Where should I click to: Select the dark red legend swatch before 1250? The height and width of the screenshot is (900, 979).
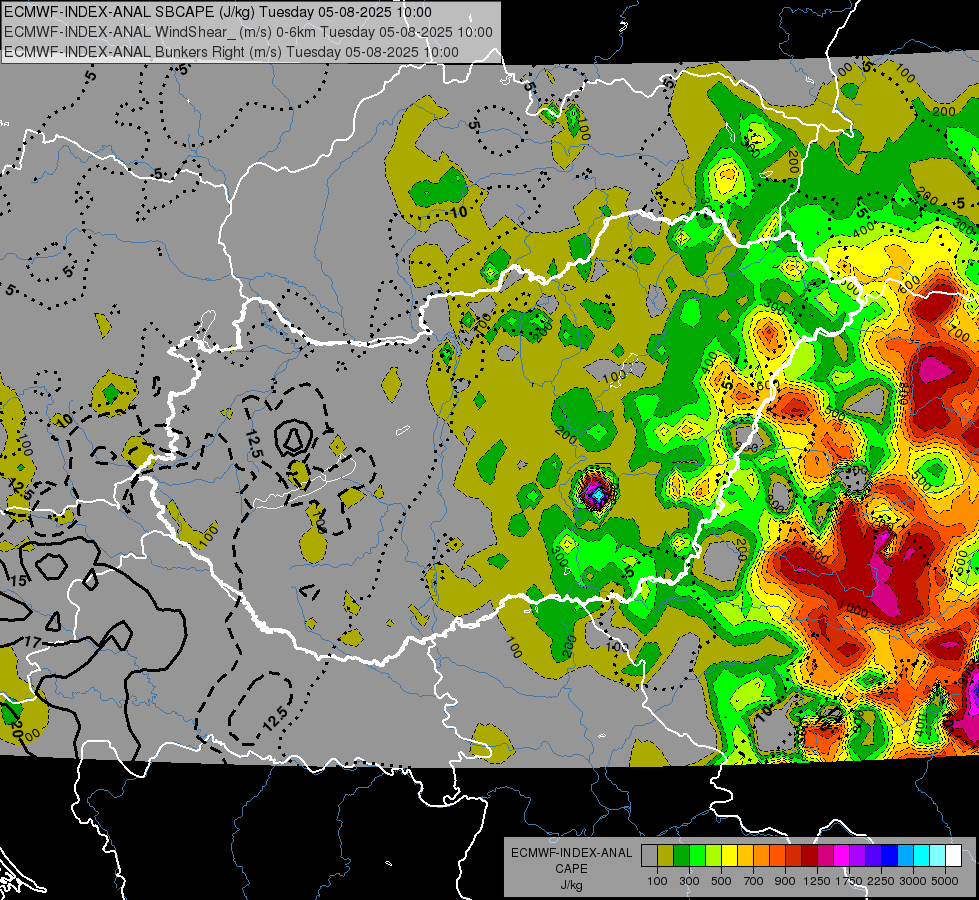pyautogui.click(x=810, y=856)
